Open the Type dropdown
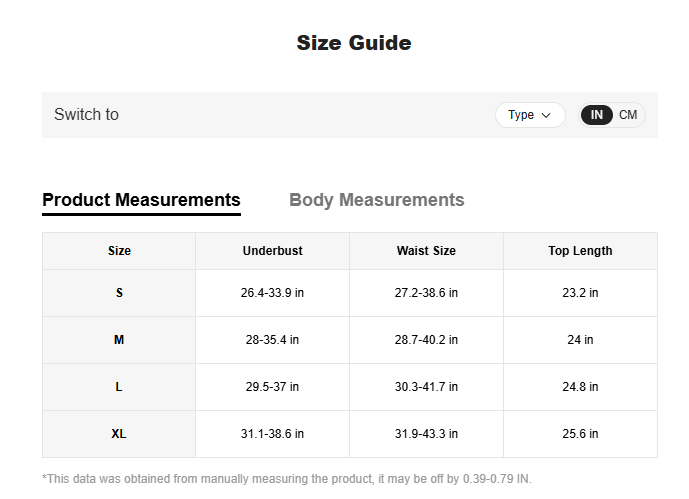This screenshot has width=689, height=499. click(x=529, y=115)
